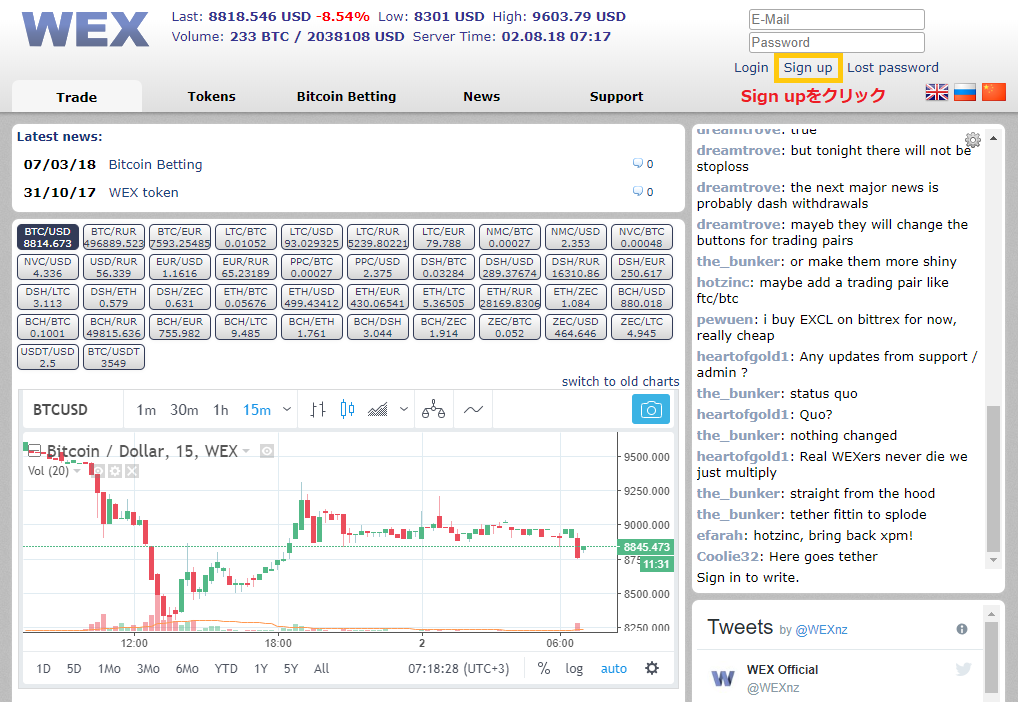Open chat settings gear
Screen dimensions: 1018x702
click(973, 140)
